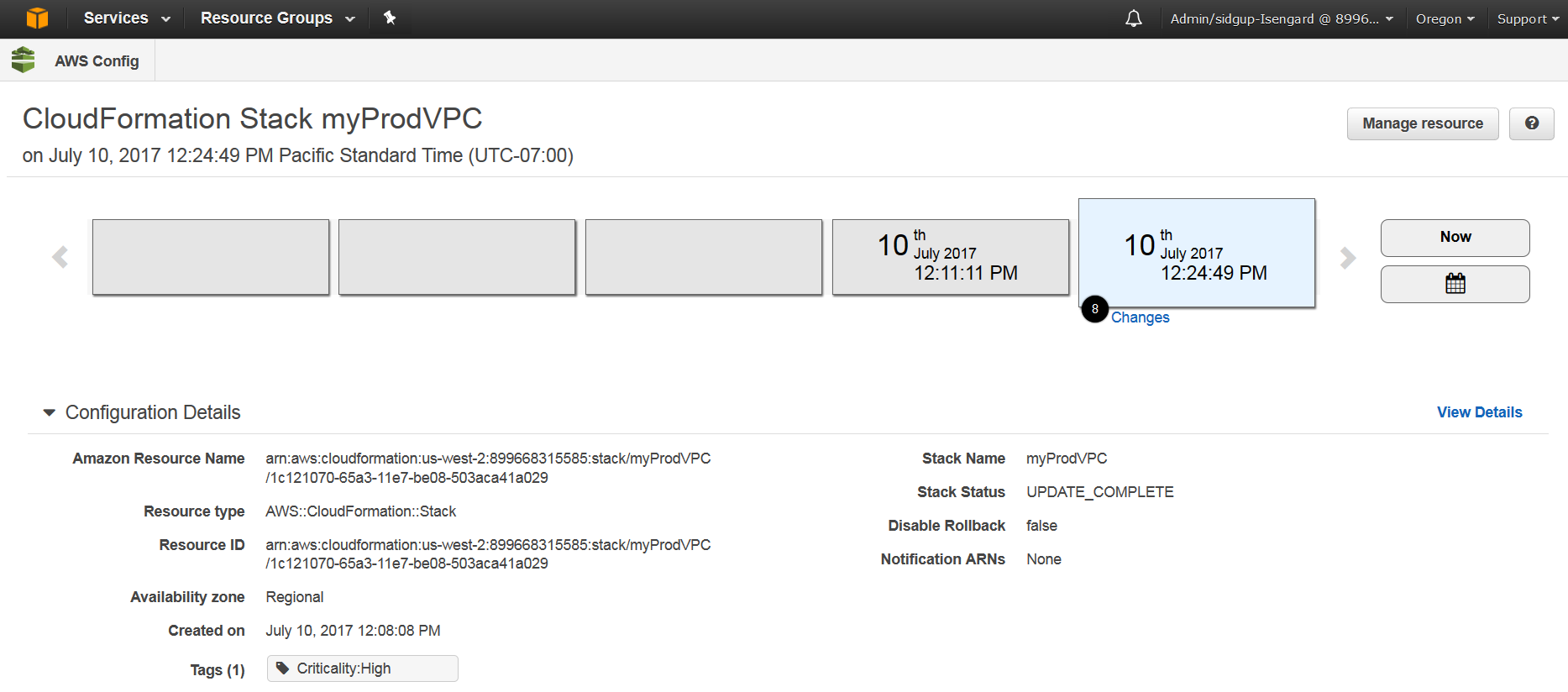Screen dimensions: 1568x692
Task: Select the 12:11:11 PM timeline entry
Action: point(951,257)
